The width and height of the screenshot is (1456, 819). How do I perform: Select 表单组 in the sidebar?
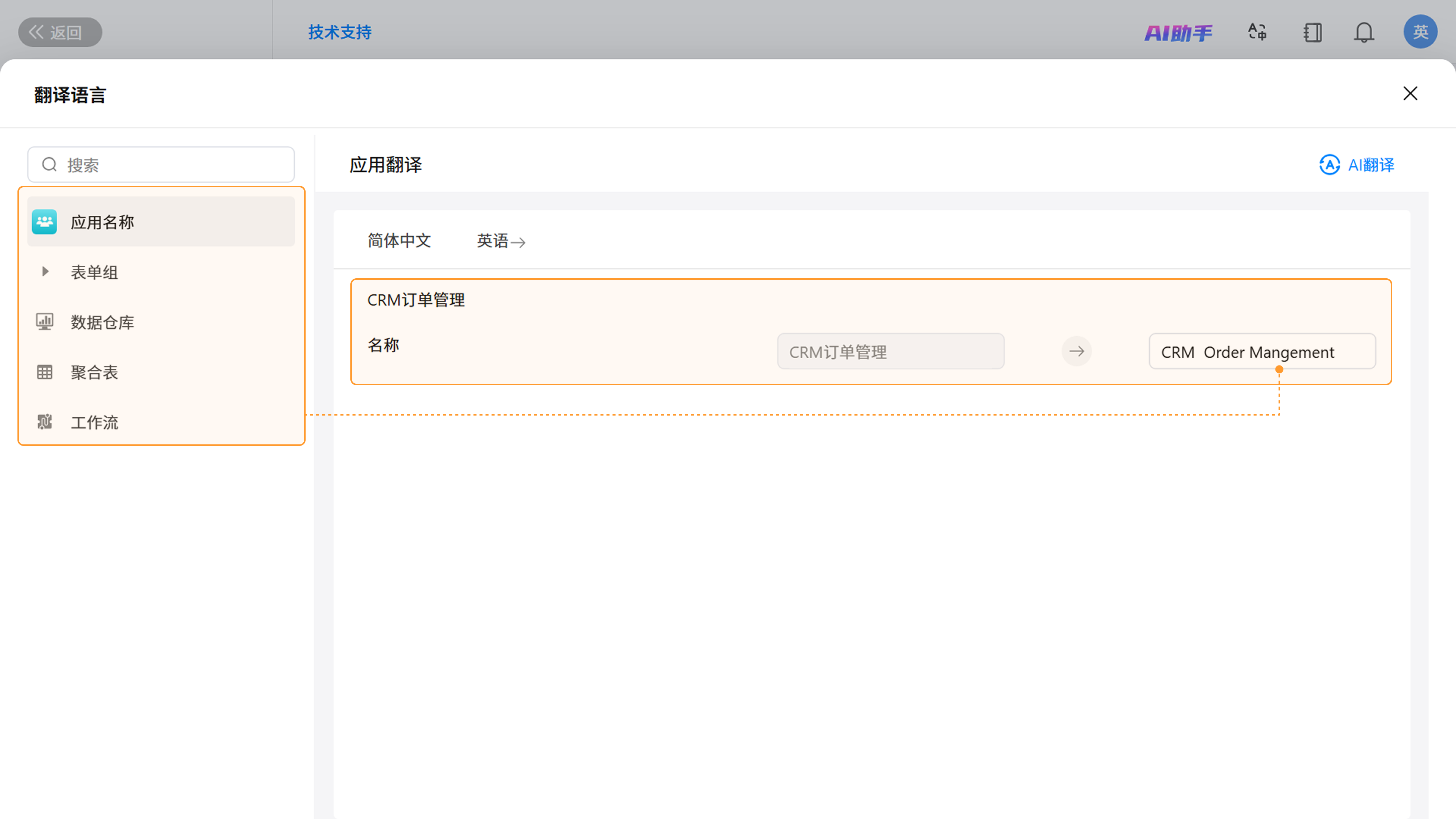pos(161,272)
